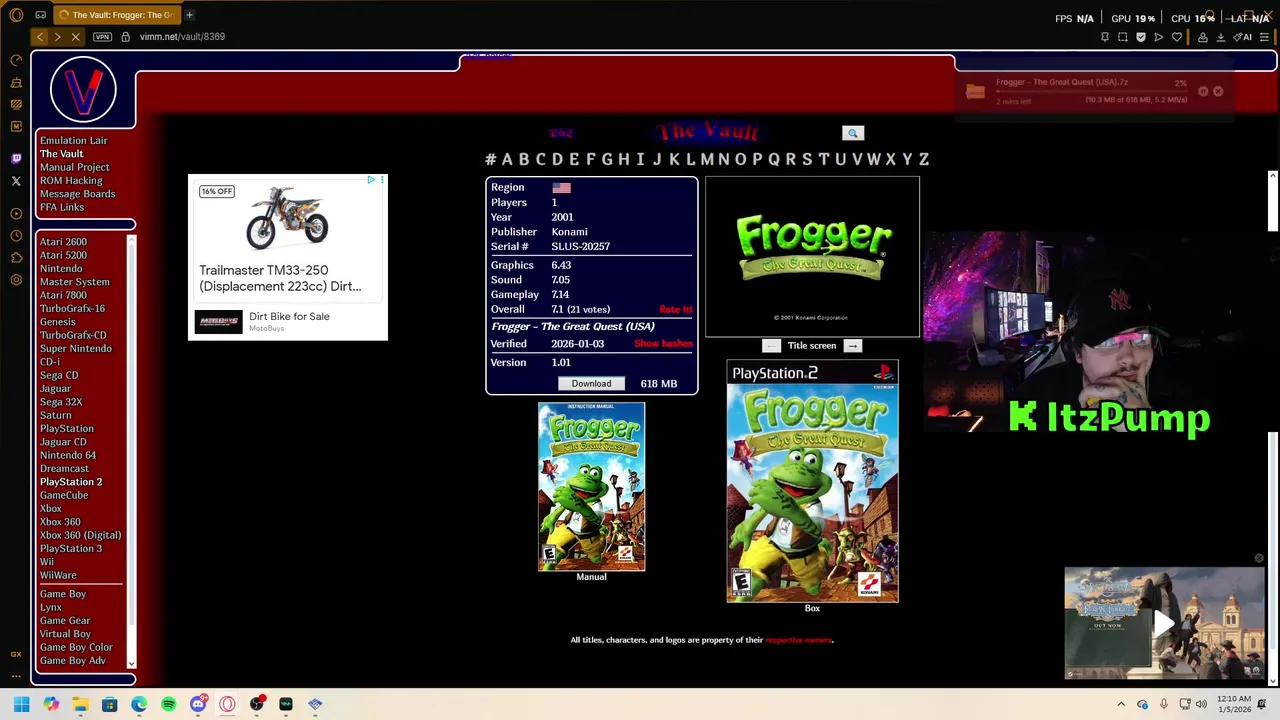Play the floating video ad
This screenshot has height=720, width=1280.
pos(1164,624)
